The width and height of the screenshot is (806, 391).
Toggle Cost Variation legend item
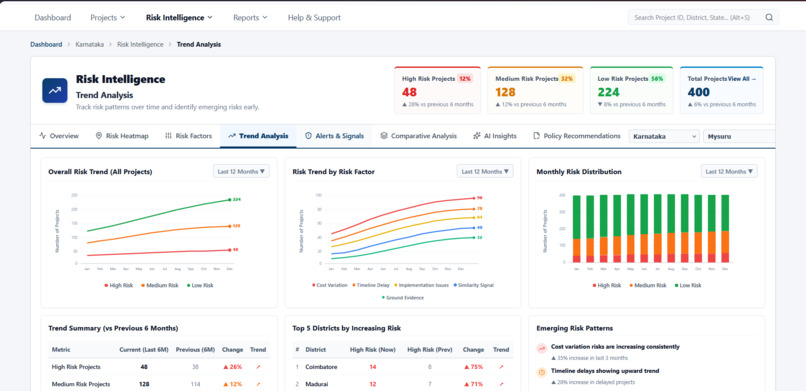(x=329, y=285)
